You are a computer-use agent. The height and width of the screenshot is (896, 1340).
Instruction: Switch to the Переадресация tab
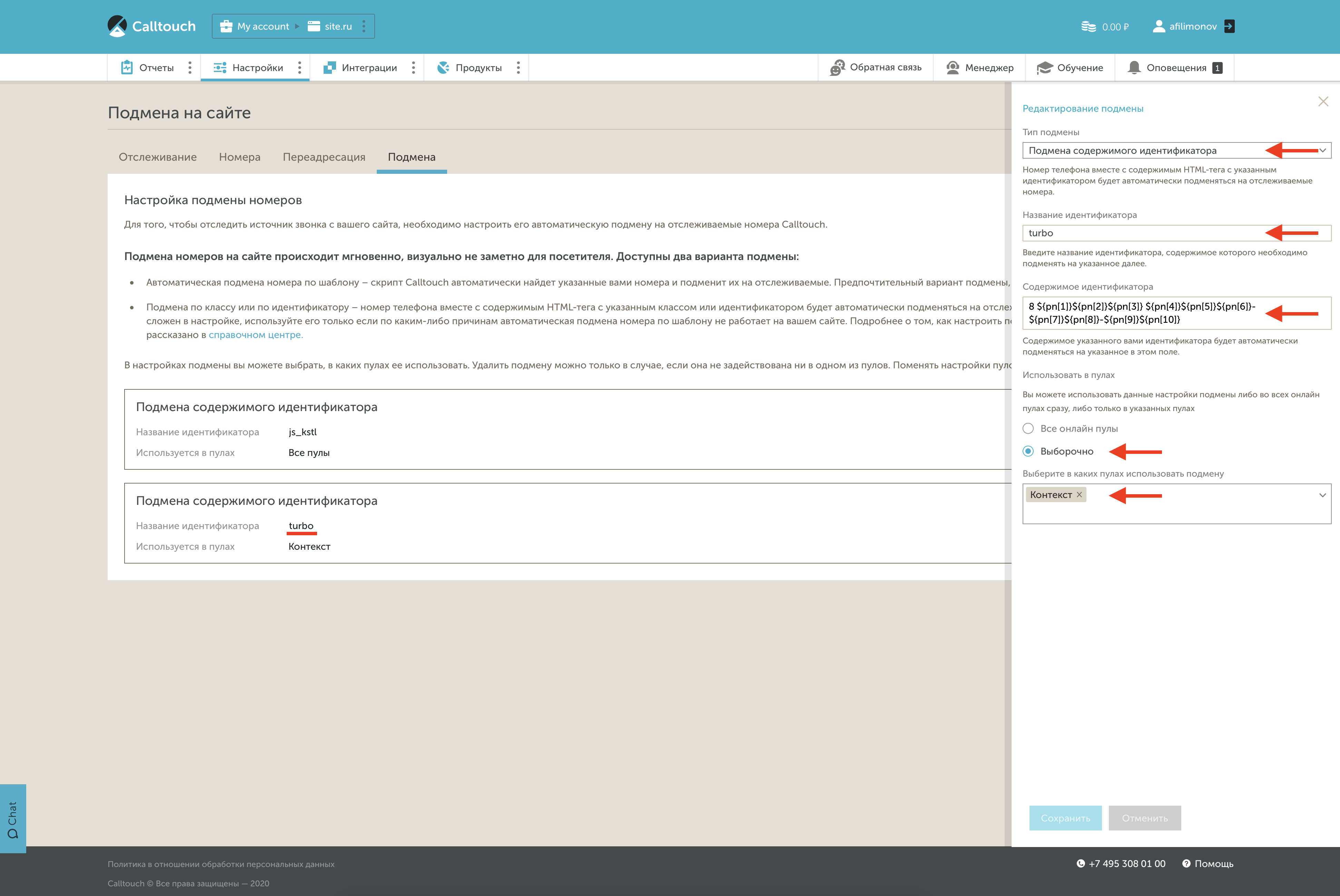pyautogui.click(x=324, y=157)
